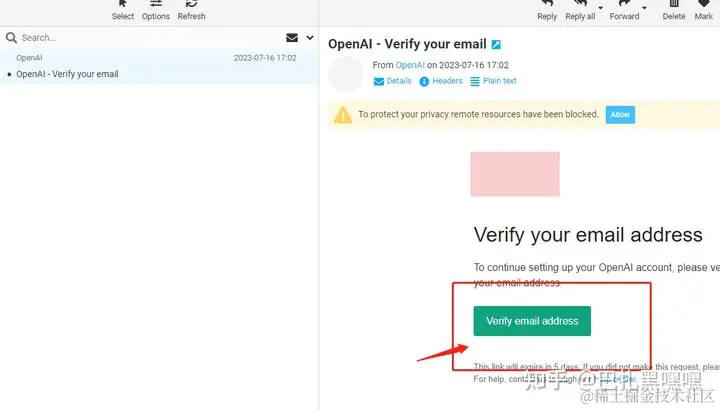Switch to Plain text view
Image resolution: width=720 pixels, height=410 pixels.
[494, 81]
